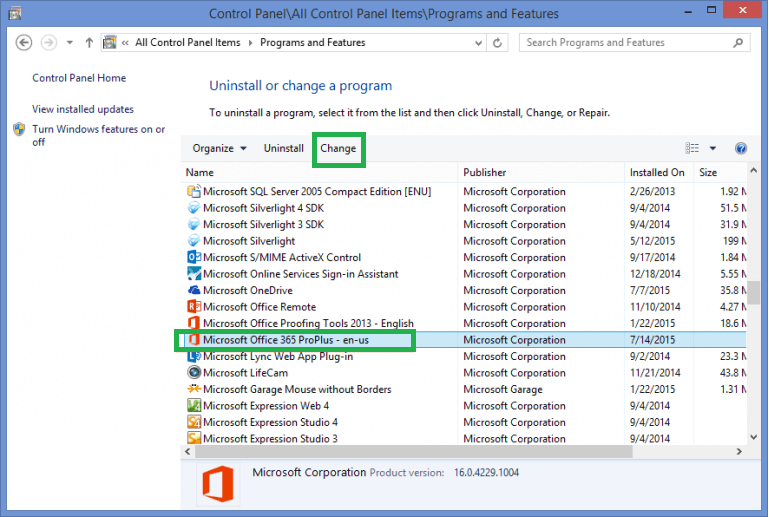
Task: Click the Online Services Sign-in Assistant icon
Action: (x=194, y=274)
